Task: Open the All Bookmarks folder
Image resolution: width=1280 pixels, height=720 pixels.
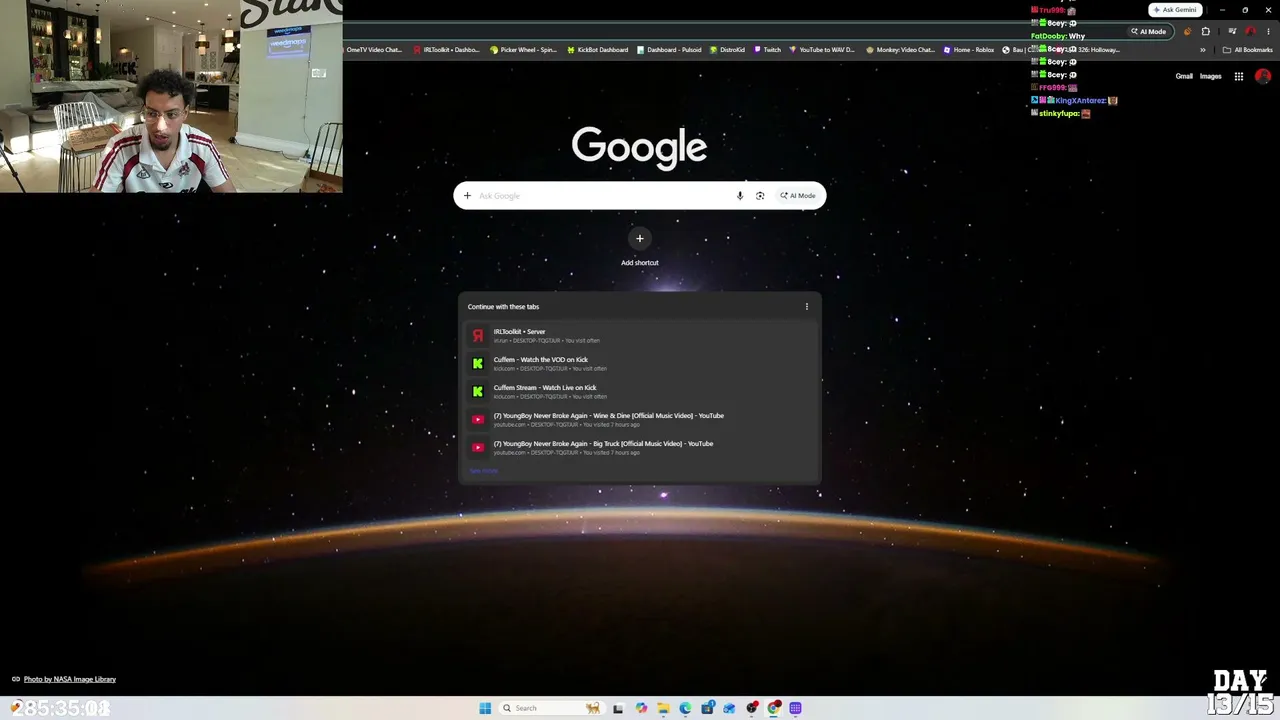Action: [1248, 50]
